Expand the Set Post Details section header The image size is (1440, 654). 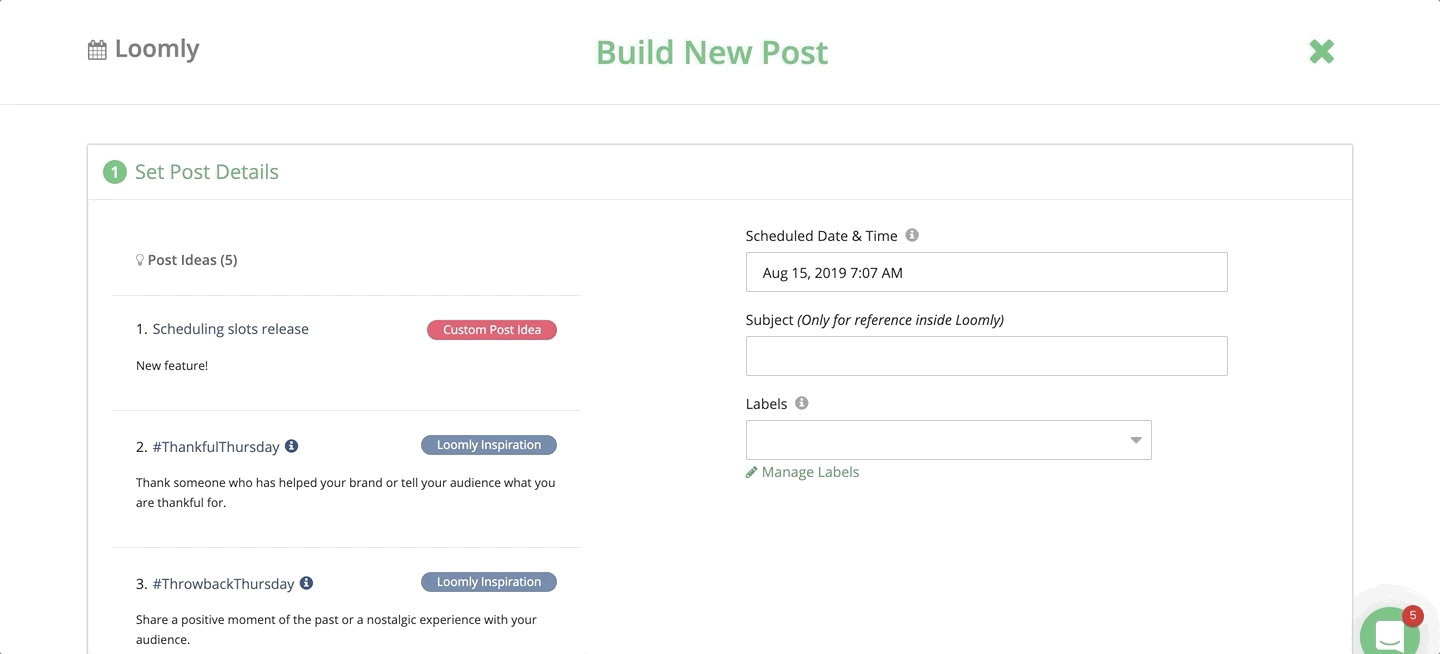click(x=206, y=171)
